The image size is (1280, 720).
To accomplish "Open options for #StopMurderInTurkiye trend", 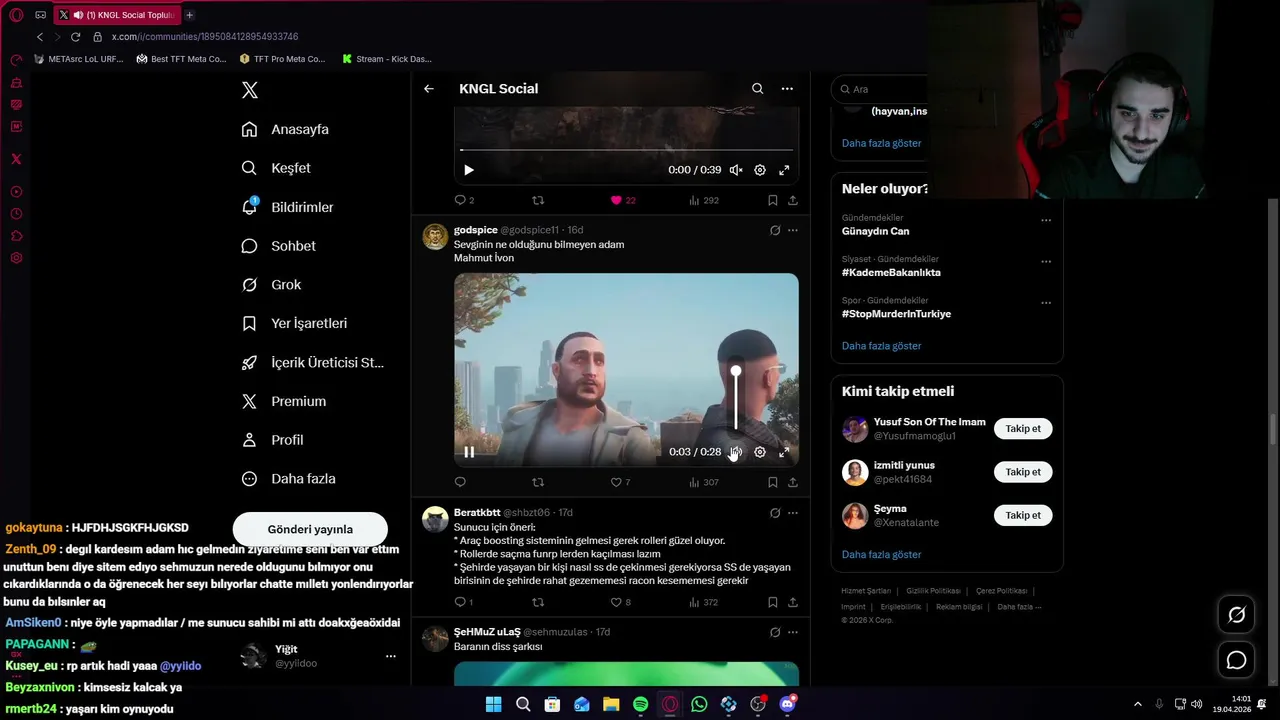I will [1046, 302].
